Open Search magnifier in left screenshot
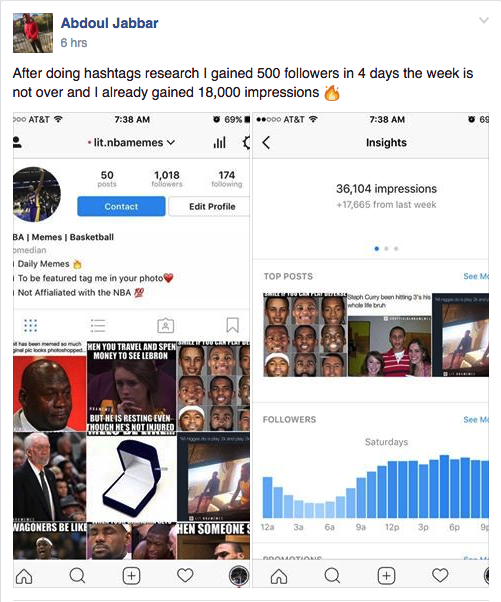The image size is (501, 602). (x=77, y=576)
